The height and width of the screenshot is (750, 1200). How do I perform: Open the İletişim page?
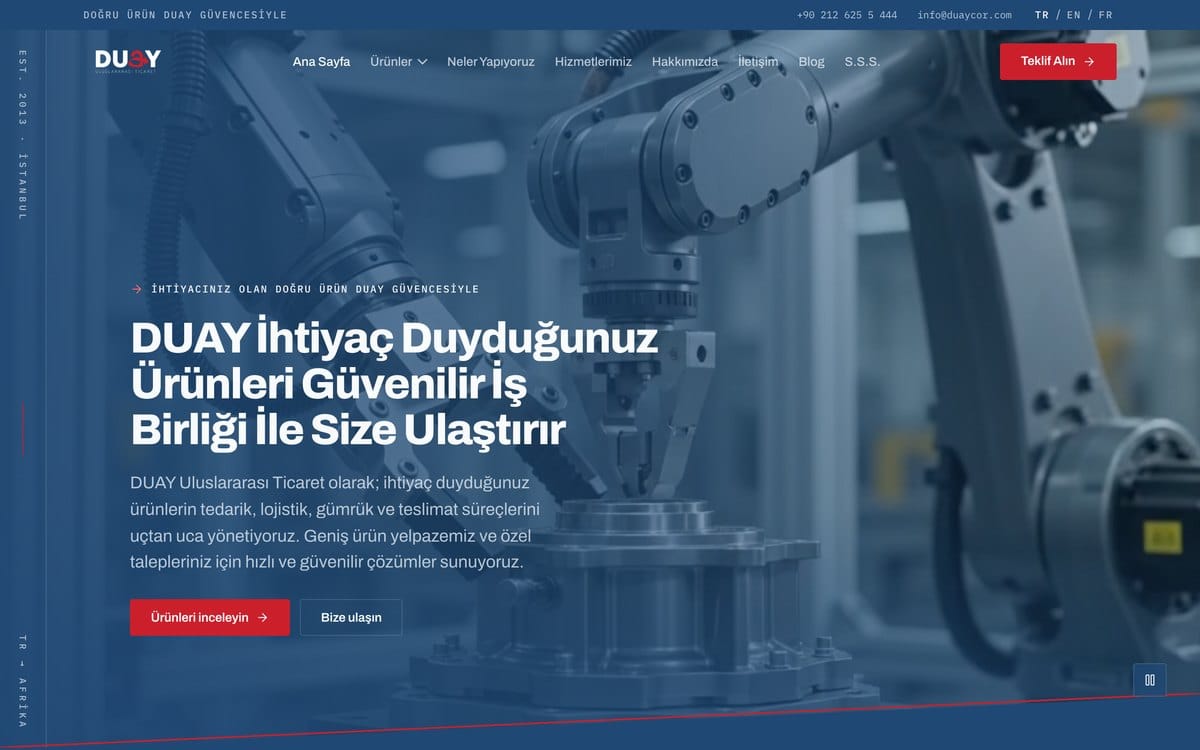[x=758, y=62]
